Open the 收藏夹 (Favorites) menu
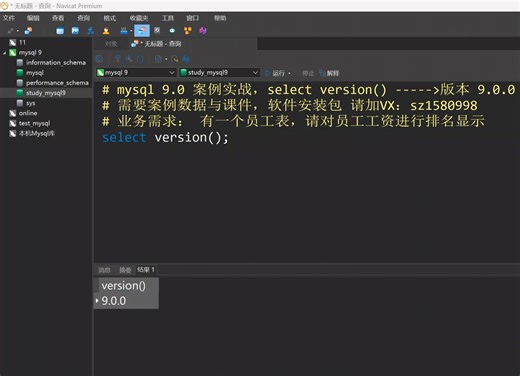This screenshot has width=520, height=376. (x=139, y=18)
